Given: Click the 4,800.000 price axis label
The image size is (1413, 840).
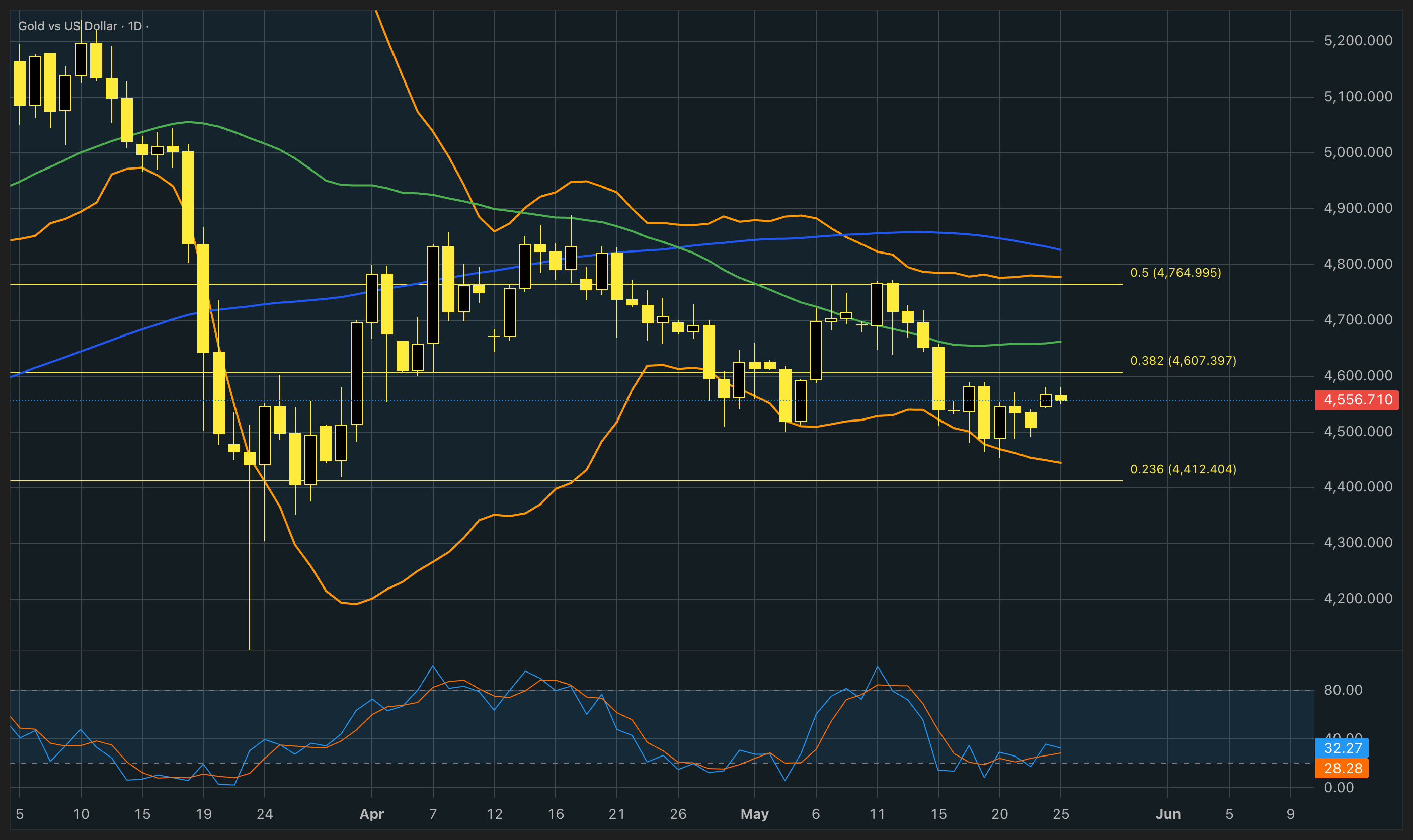Looking at the screenshot, I should (1358, 264).
